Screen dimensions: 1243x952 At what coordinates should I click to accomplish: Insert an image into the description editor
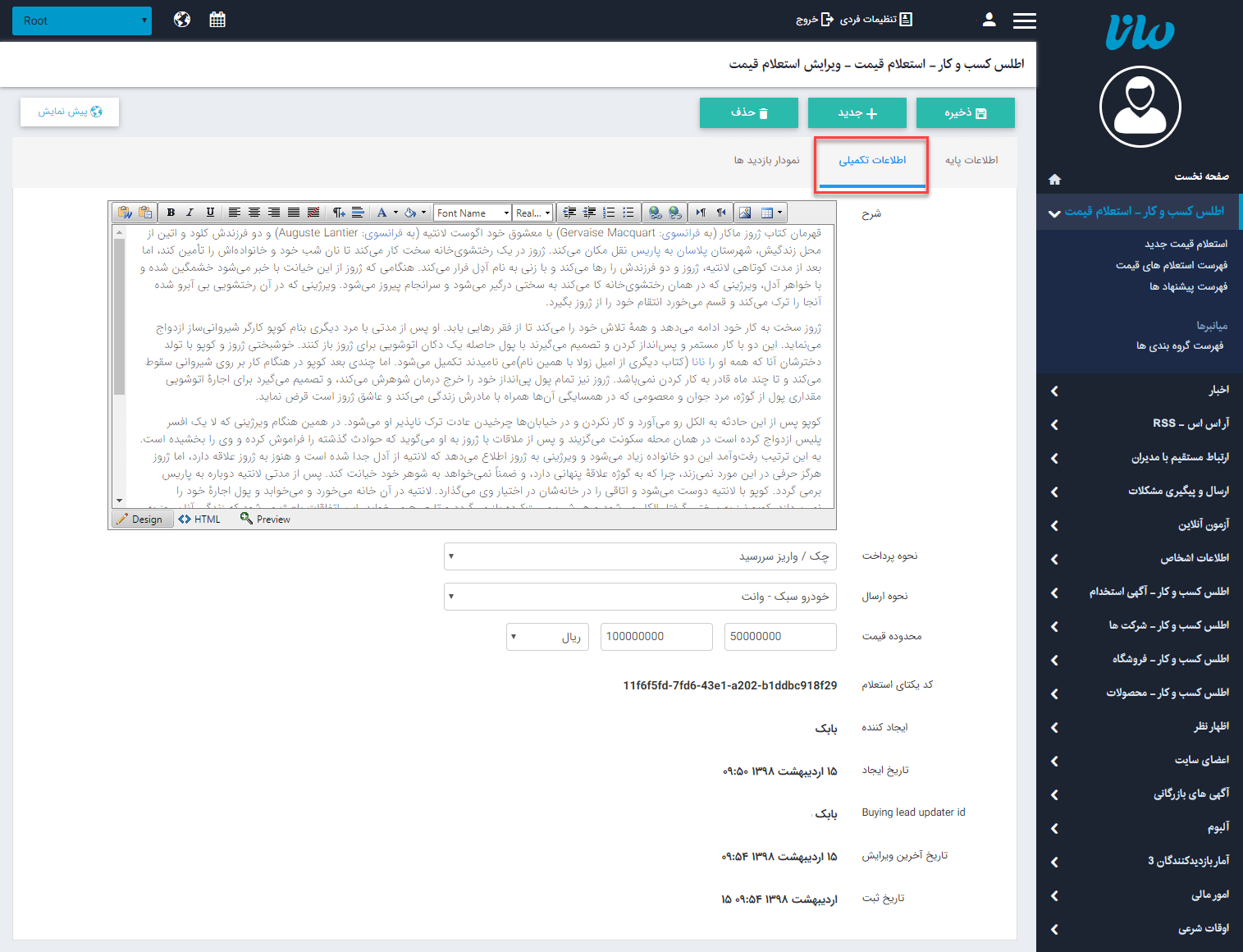pos(744,212)
